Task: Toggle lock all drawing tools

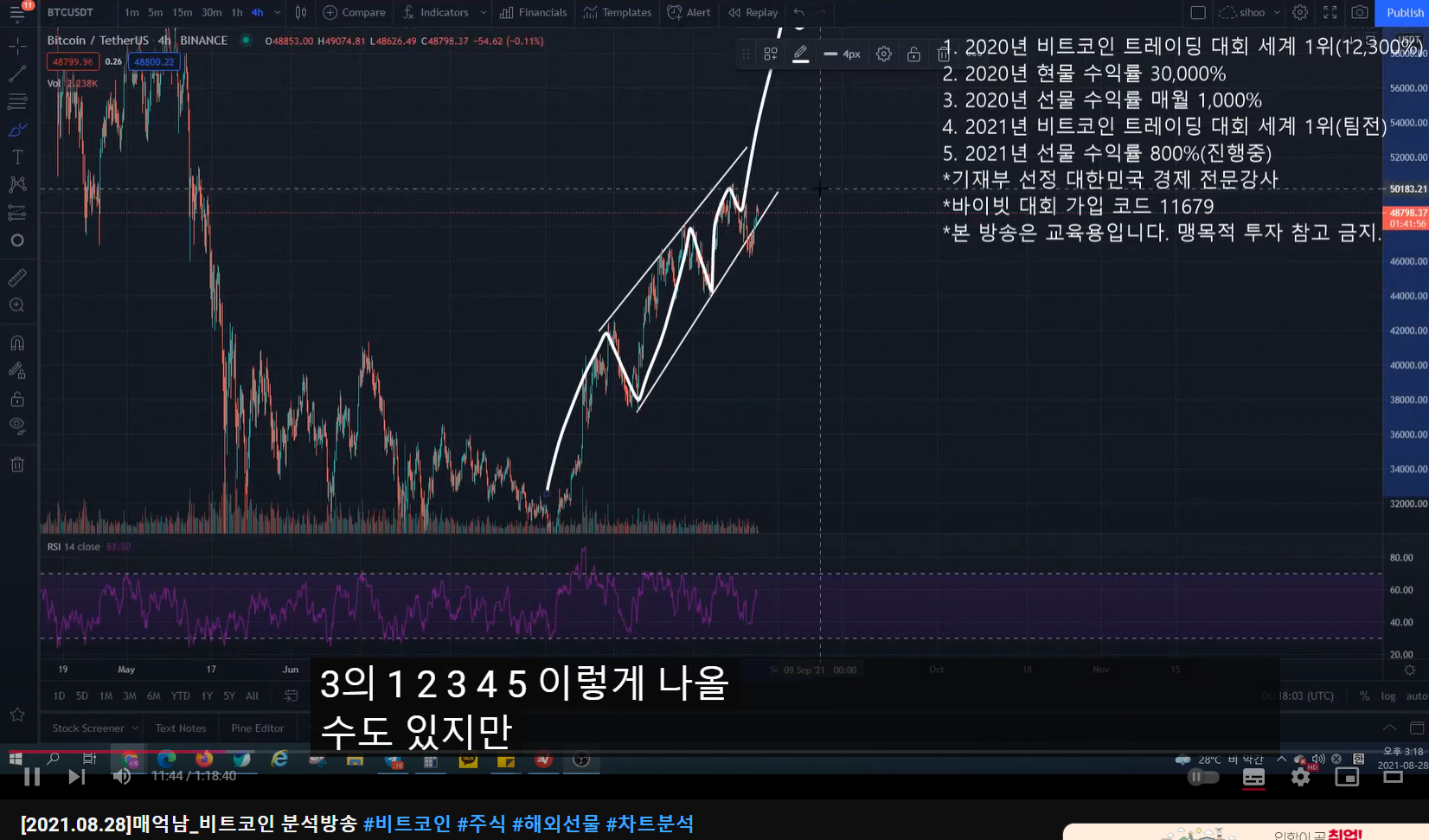Action: tap(17, 399)
